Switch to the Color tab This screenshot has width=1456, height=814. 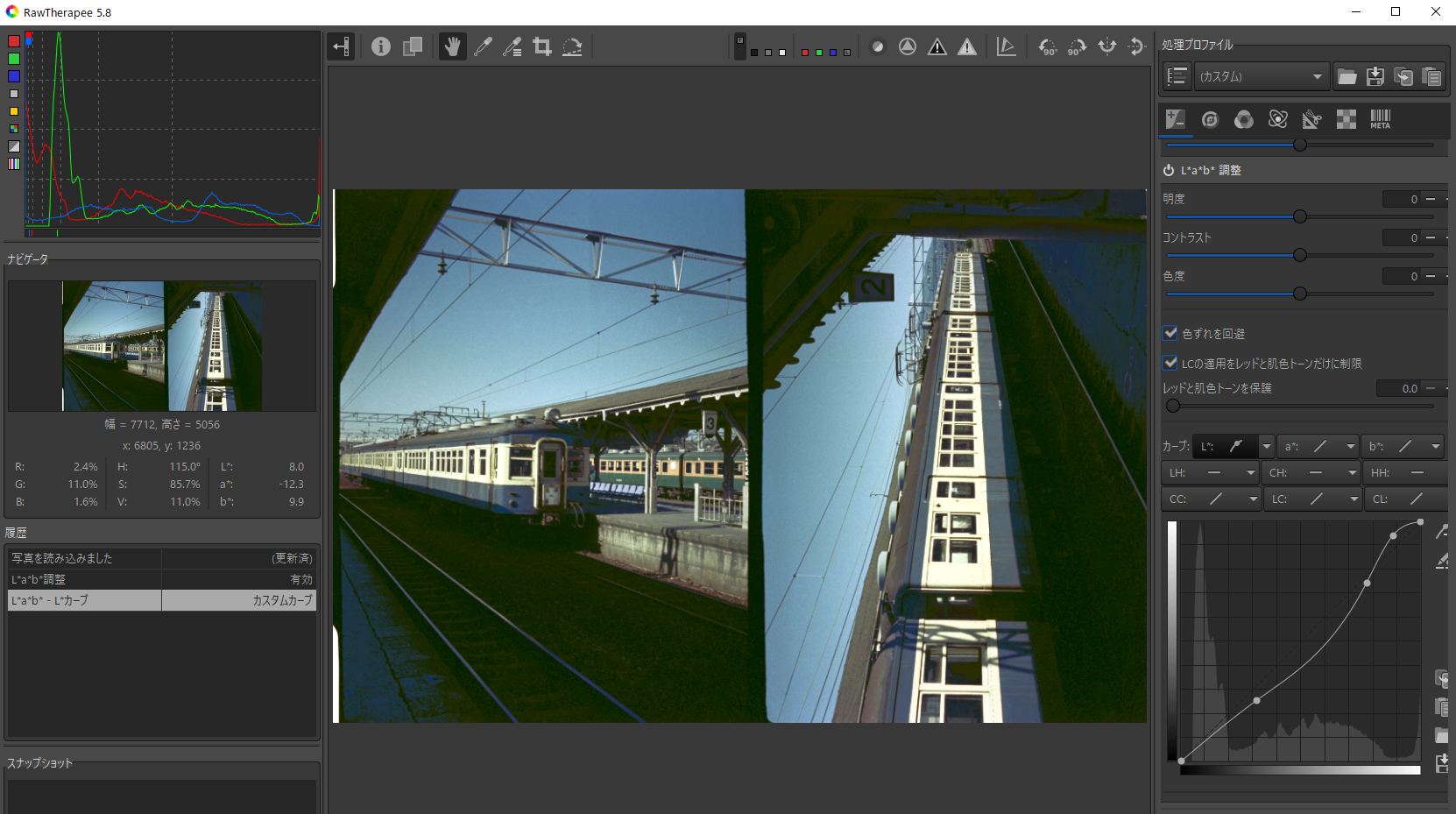click(1244, 119)
